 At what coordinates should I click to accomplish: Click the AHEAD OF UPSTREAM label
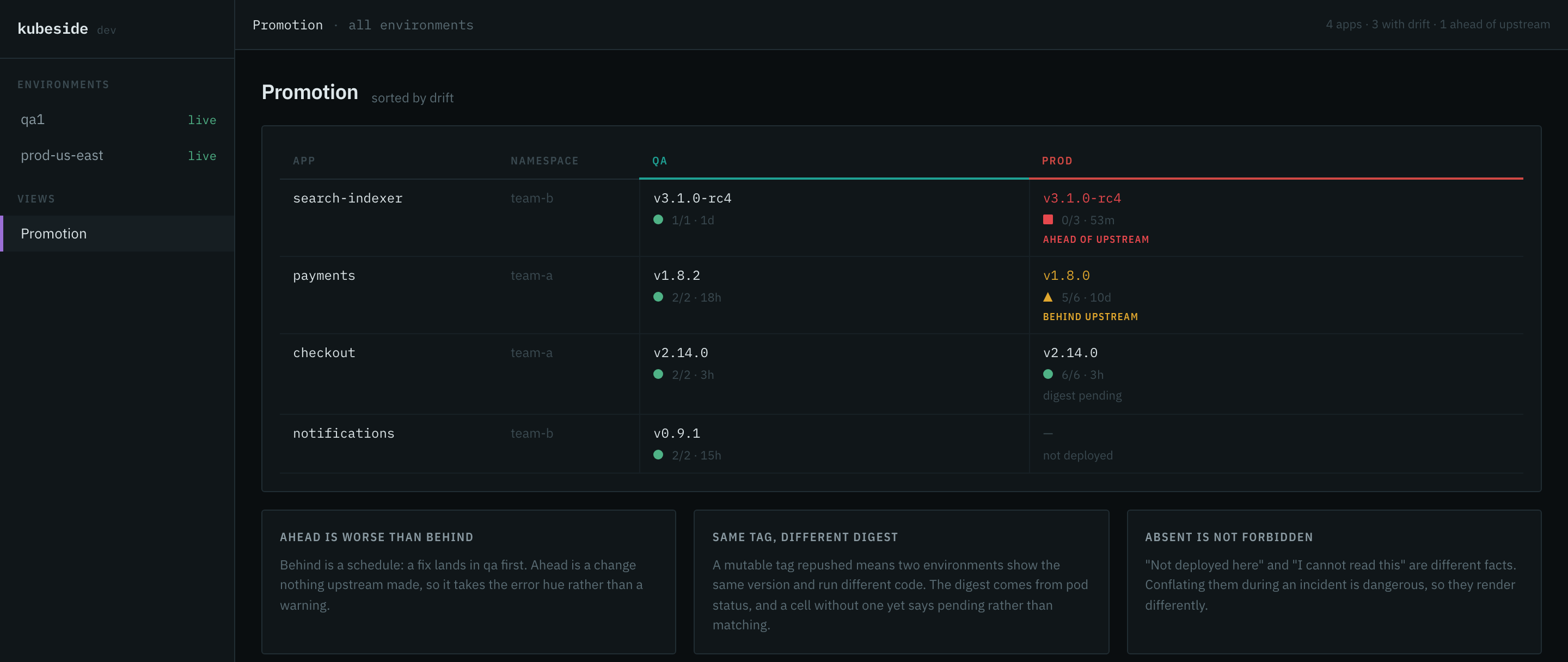point(1095,240)
